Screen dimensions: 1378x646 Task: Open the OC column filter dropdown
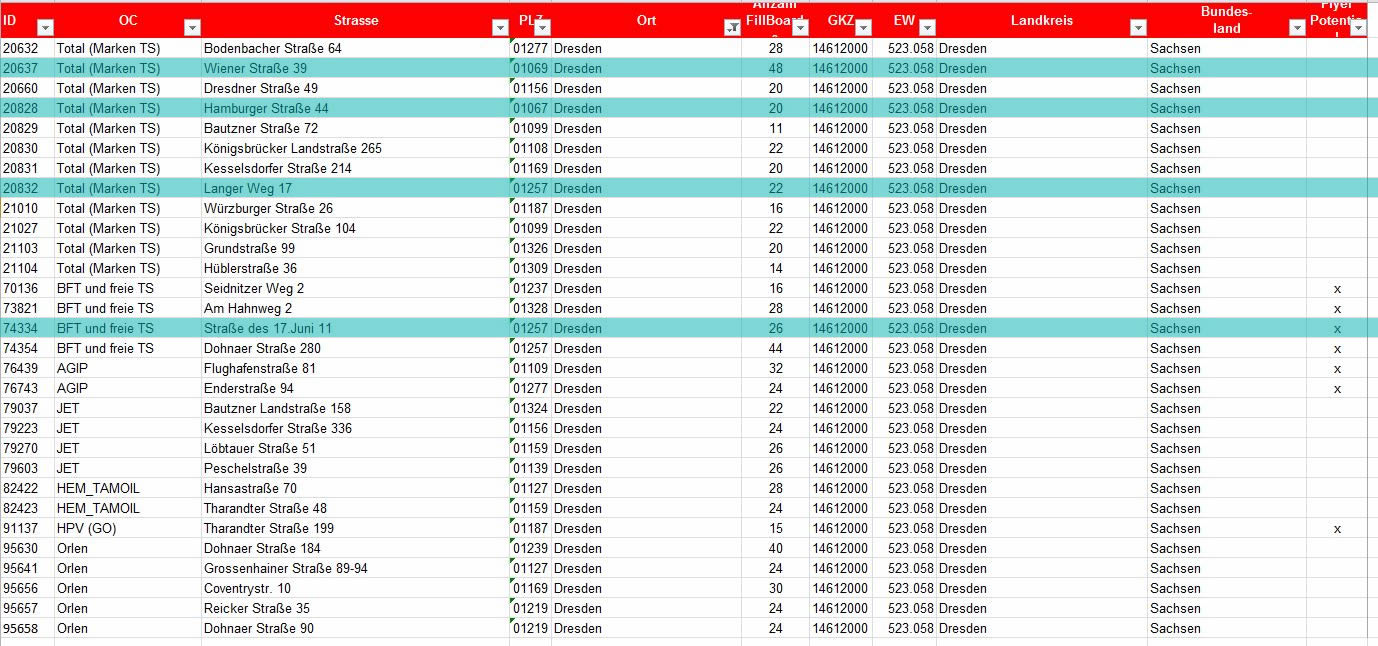(x=193, y=28)
